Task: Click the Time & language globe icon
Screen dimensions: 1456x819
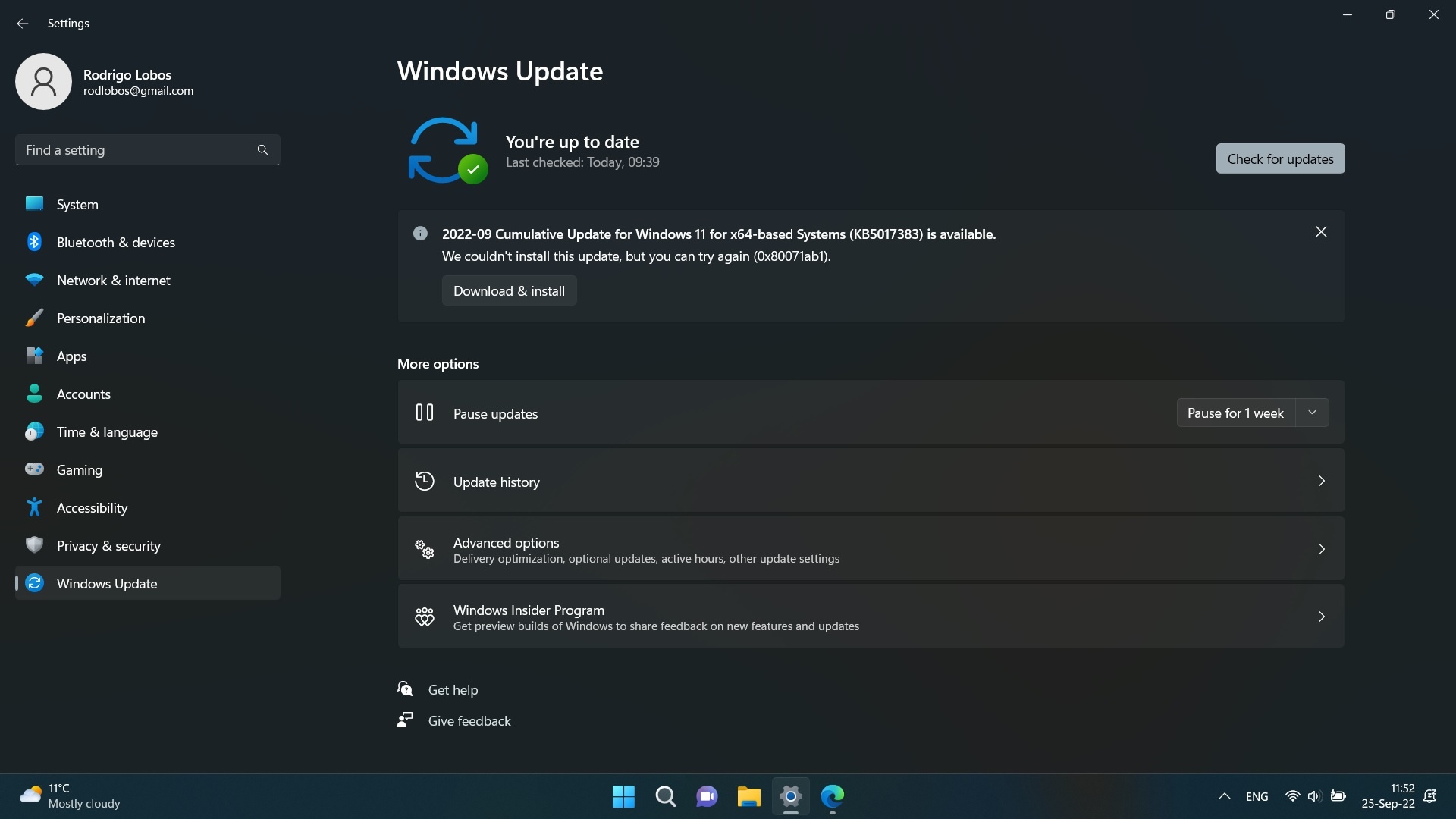Action: pos(34,431)
